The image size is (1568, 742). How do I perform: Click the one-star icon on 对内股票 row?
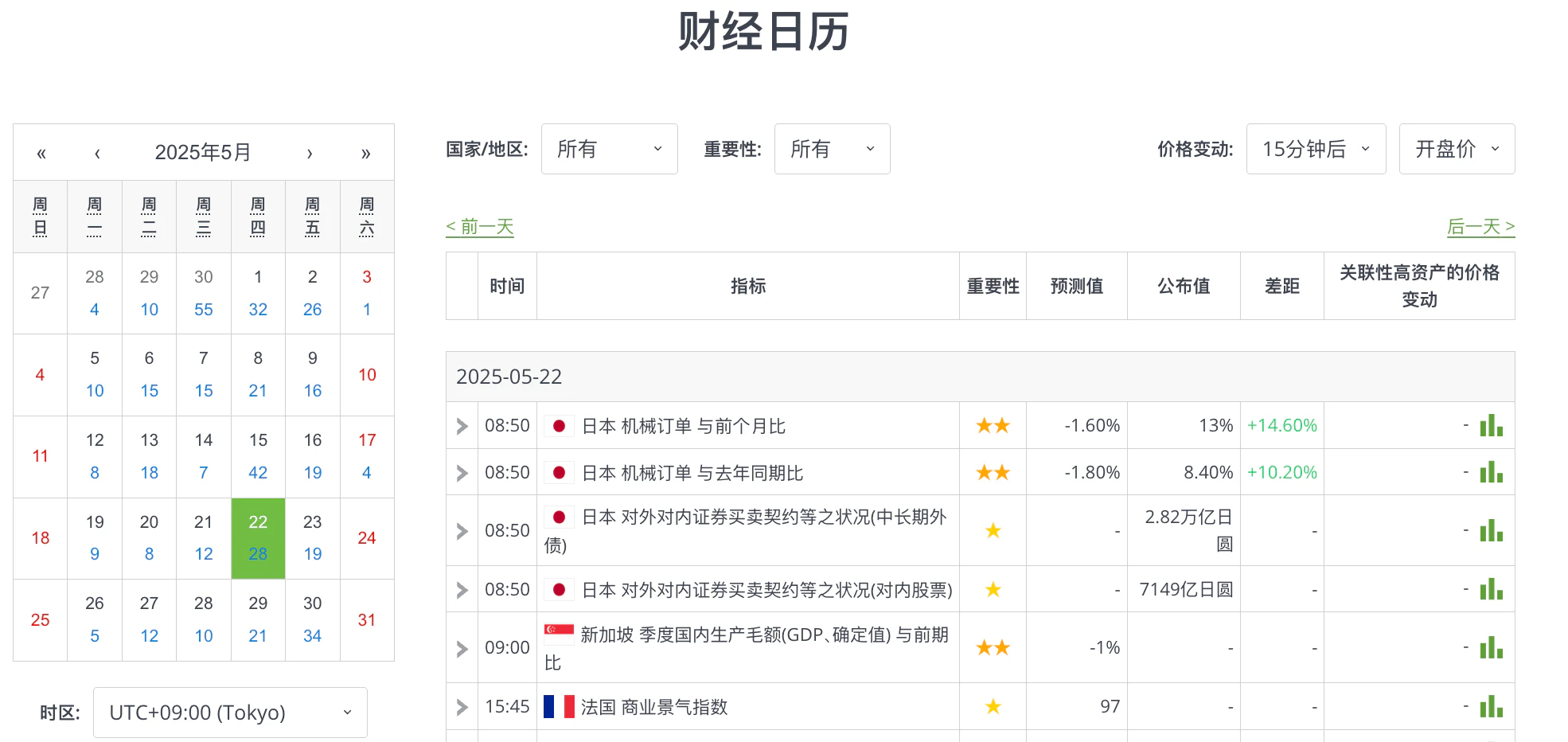click(993, 589)
